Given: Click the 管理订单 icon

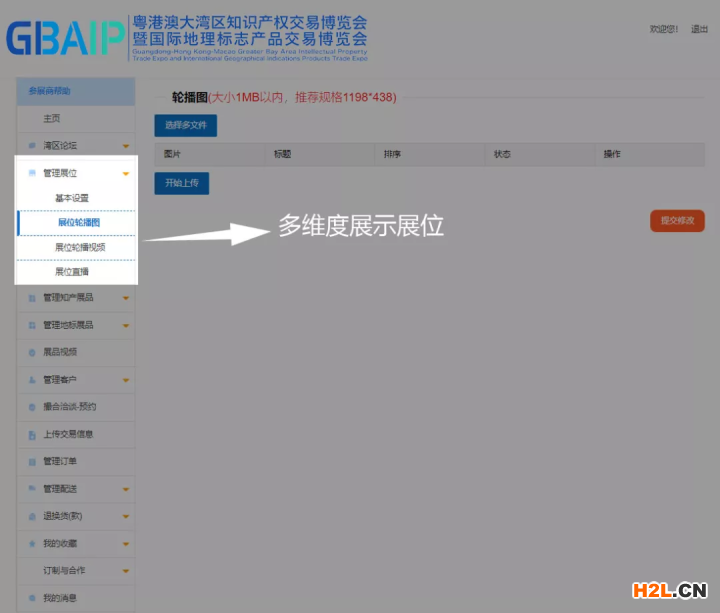Looking at the screenshot, I should (32, 461).
